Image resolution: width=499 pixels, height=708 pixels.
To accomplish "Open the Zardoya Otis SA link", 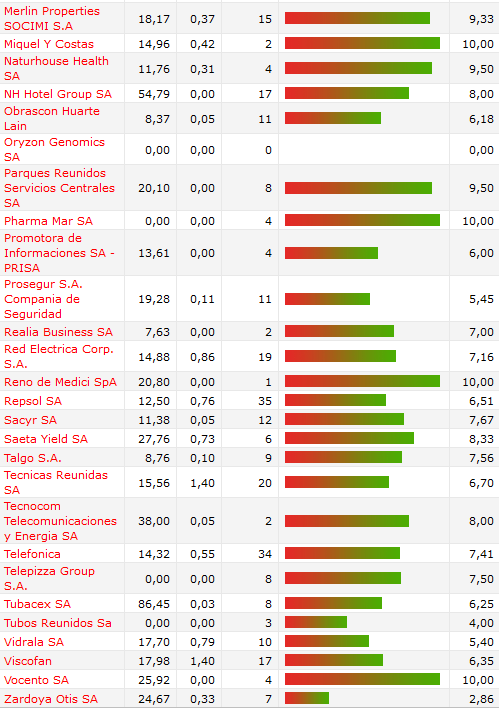I will (51, 699).
